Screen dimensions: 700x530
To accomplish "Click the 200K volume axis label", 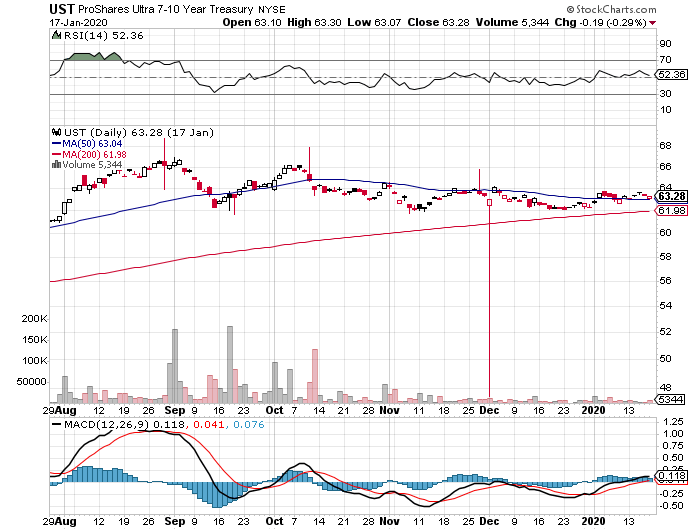I will [34, 318].
